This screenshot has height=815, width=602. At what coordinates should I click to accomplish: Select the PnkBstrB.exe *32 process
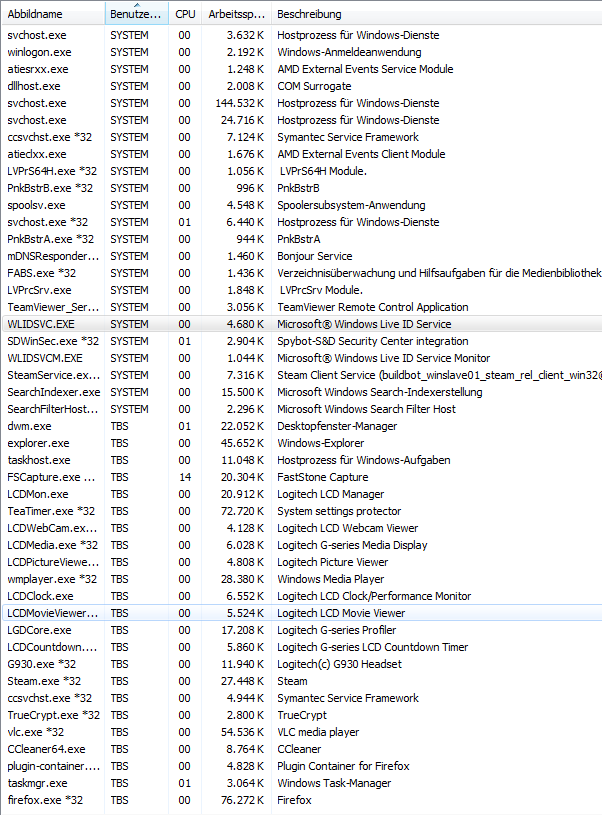click(x=302, y=188)
